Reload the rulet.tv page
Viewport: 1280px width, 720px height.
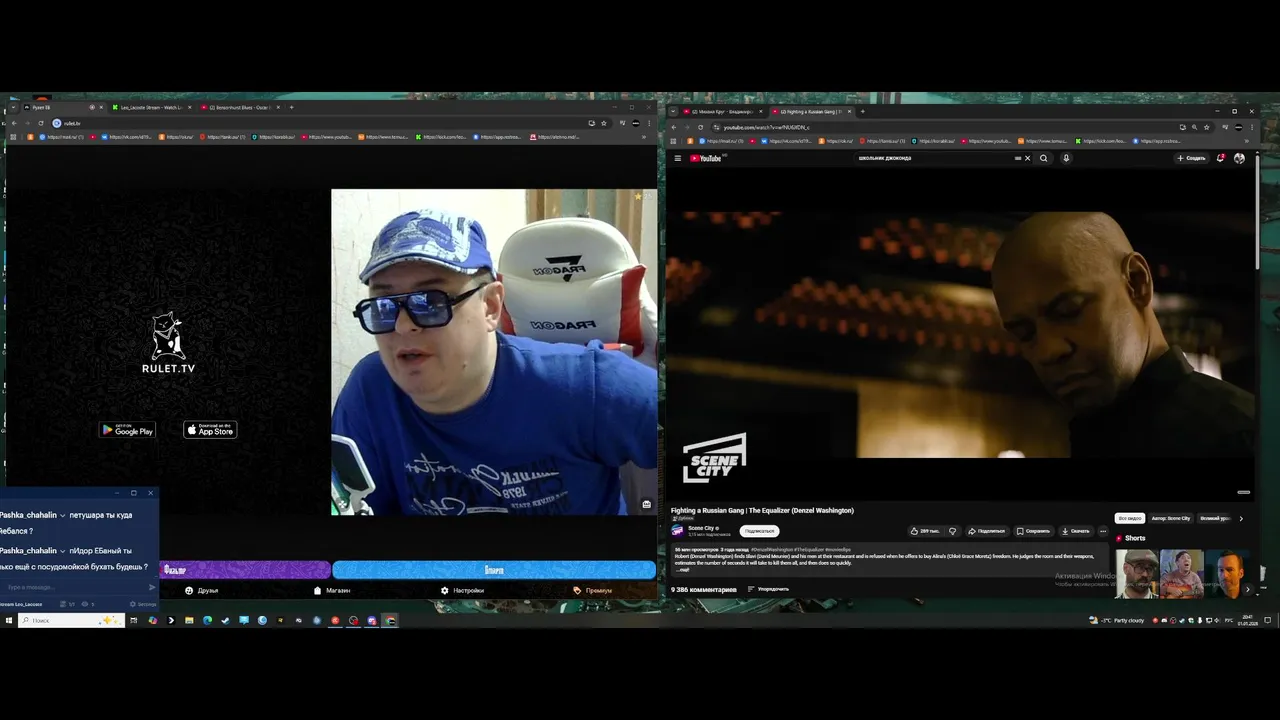[41, 123]
